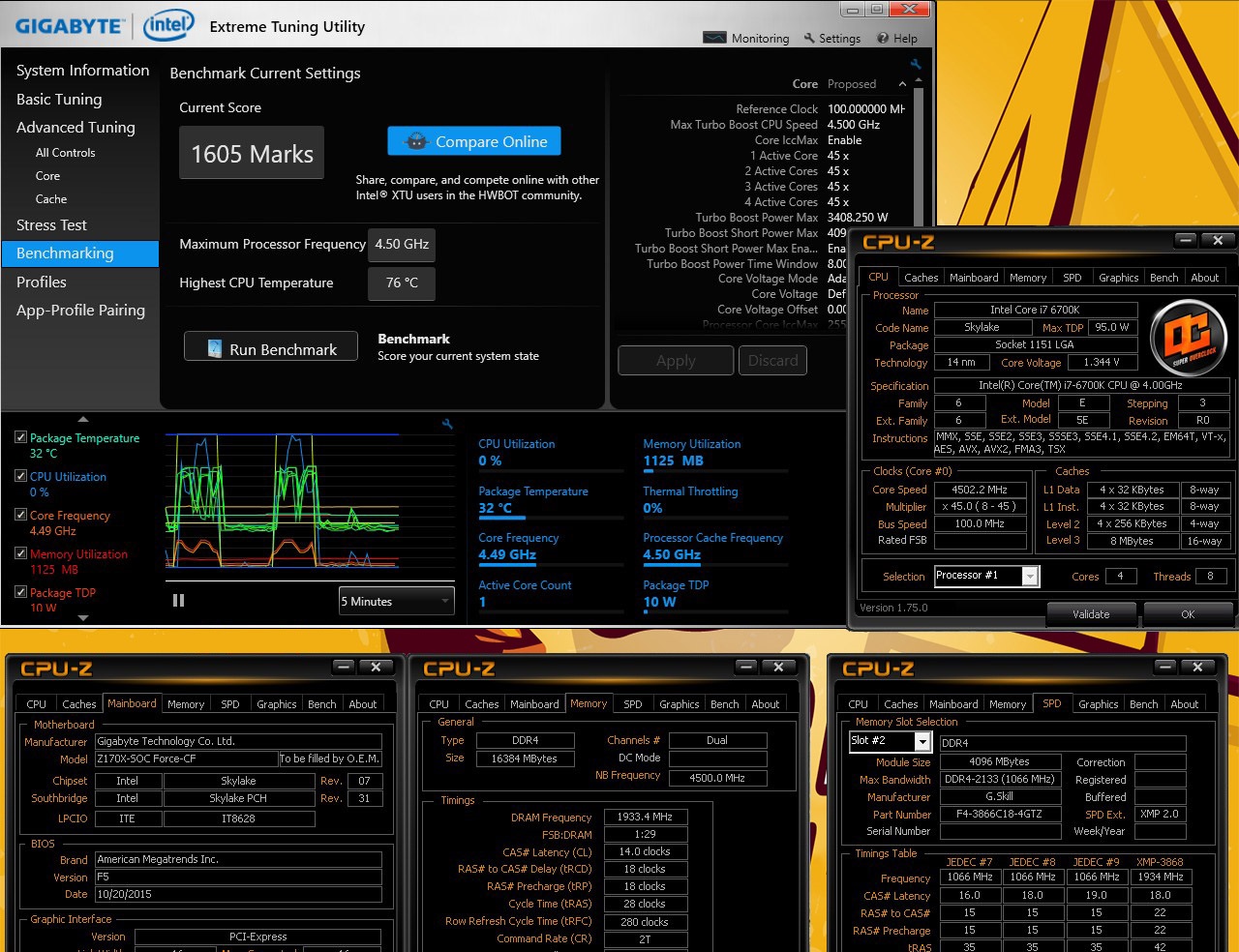Select Profiles in sidebar
1239x952 pixels.
[x=42, y=282]
